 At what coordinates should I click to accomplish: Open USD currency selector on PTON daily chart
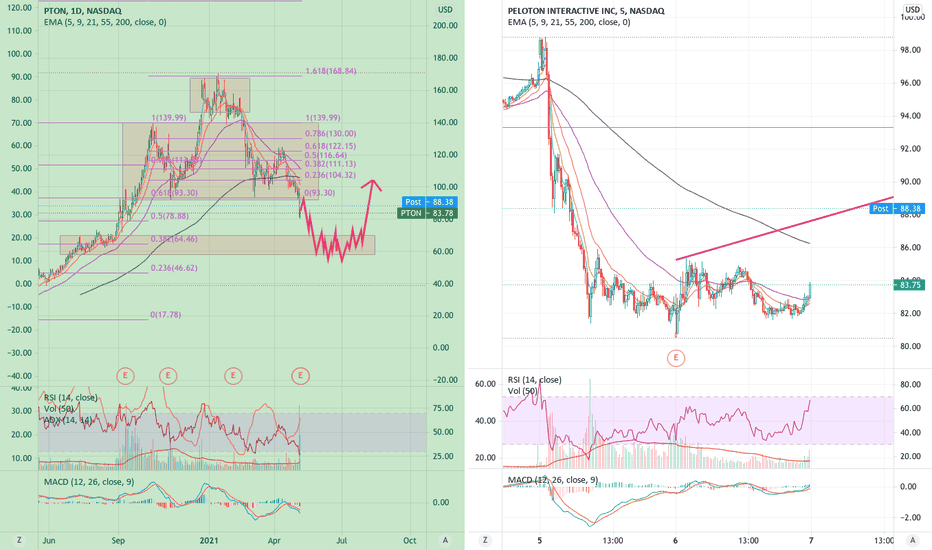(445, 10)
